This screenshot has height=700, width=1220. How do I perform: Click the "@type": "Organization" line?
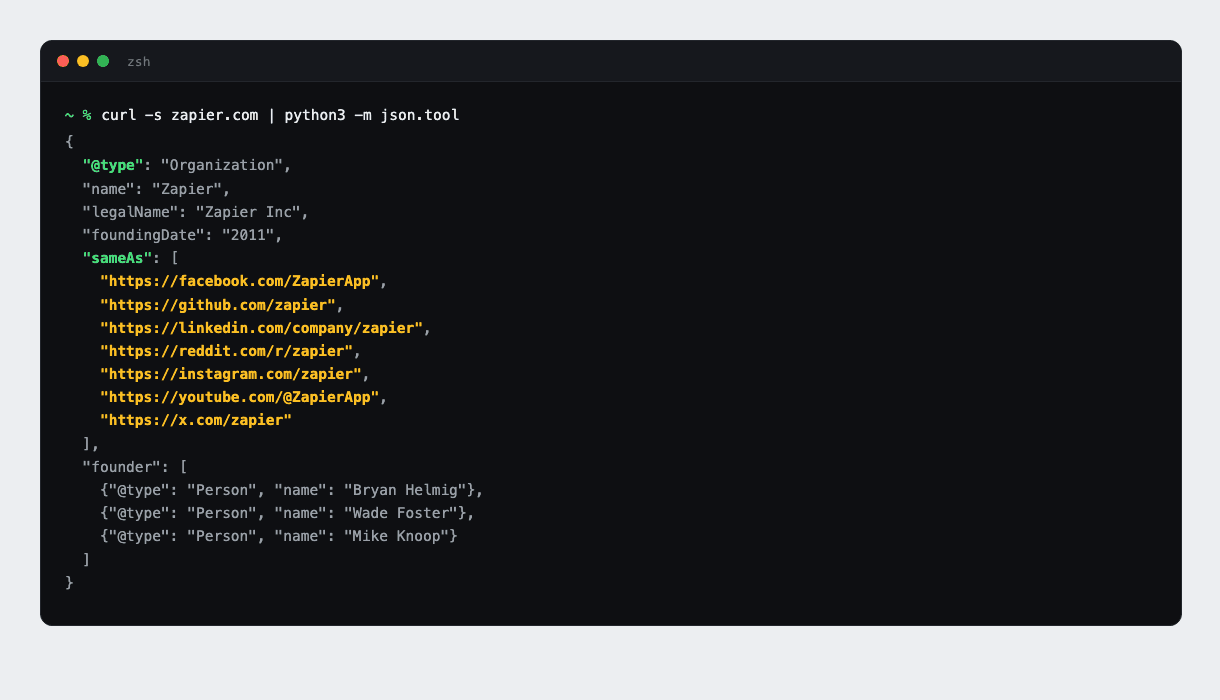[187, 165]
